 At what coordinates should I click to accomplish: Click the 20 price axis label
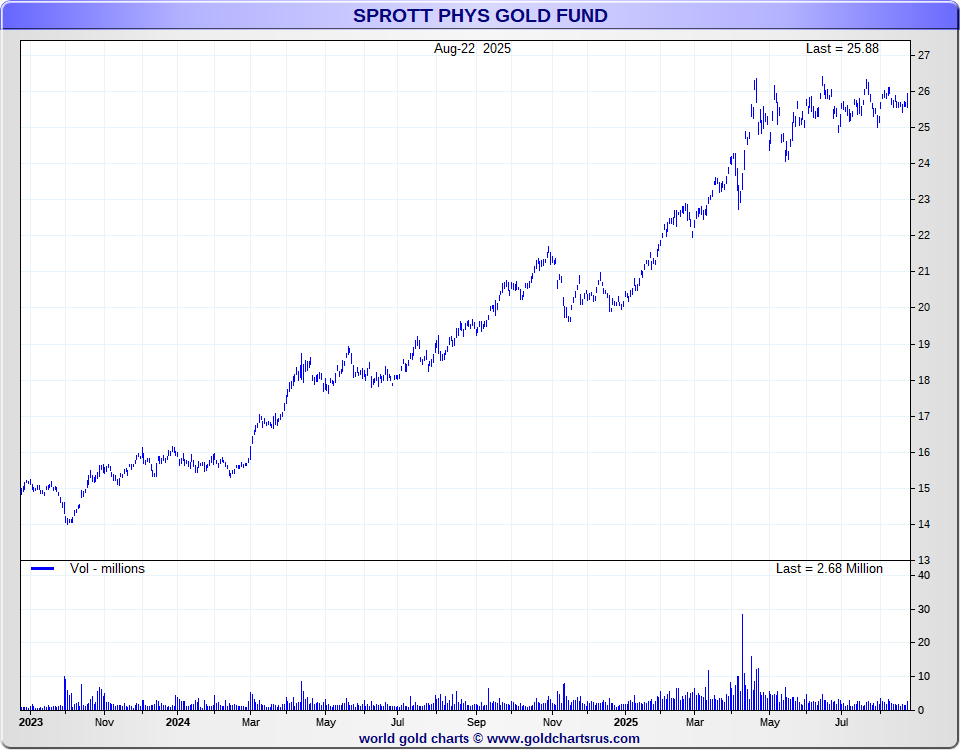point(924,308)
